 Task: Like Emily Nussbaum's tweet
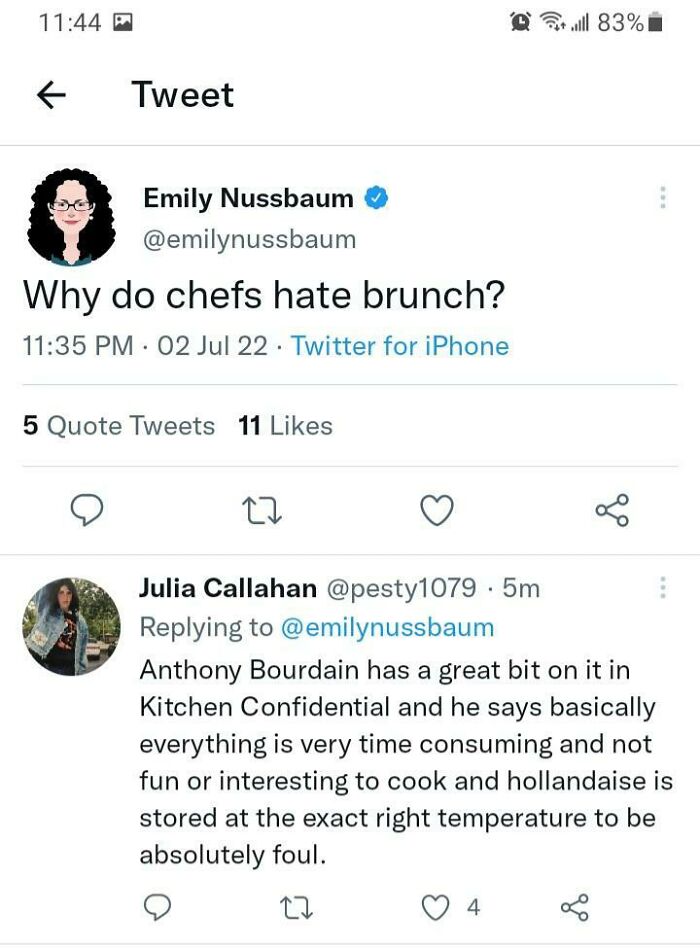[434, 510]
